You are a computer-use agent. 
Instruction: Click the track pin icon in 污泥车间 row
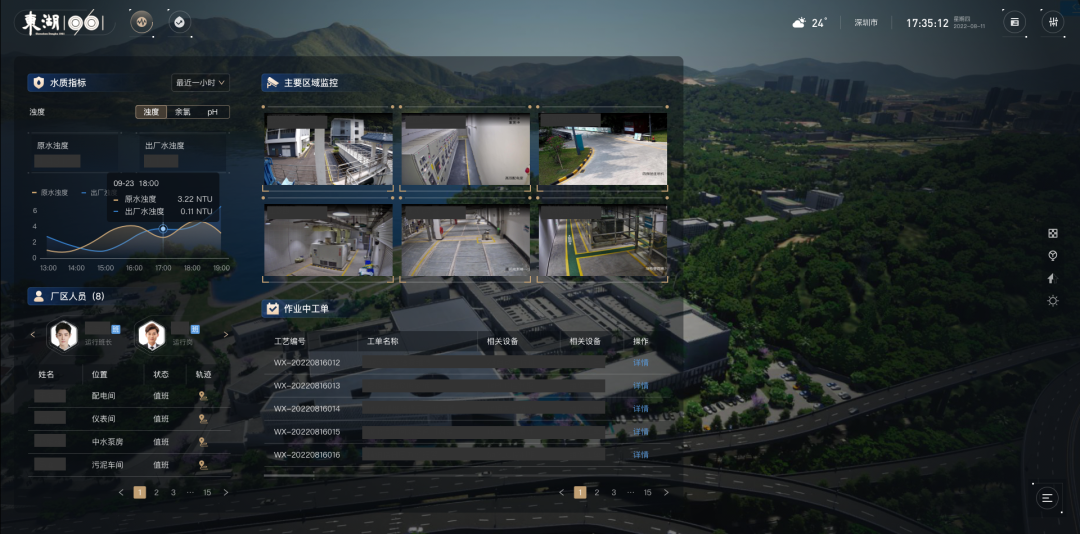[203, 465]
